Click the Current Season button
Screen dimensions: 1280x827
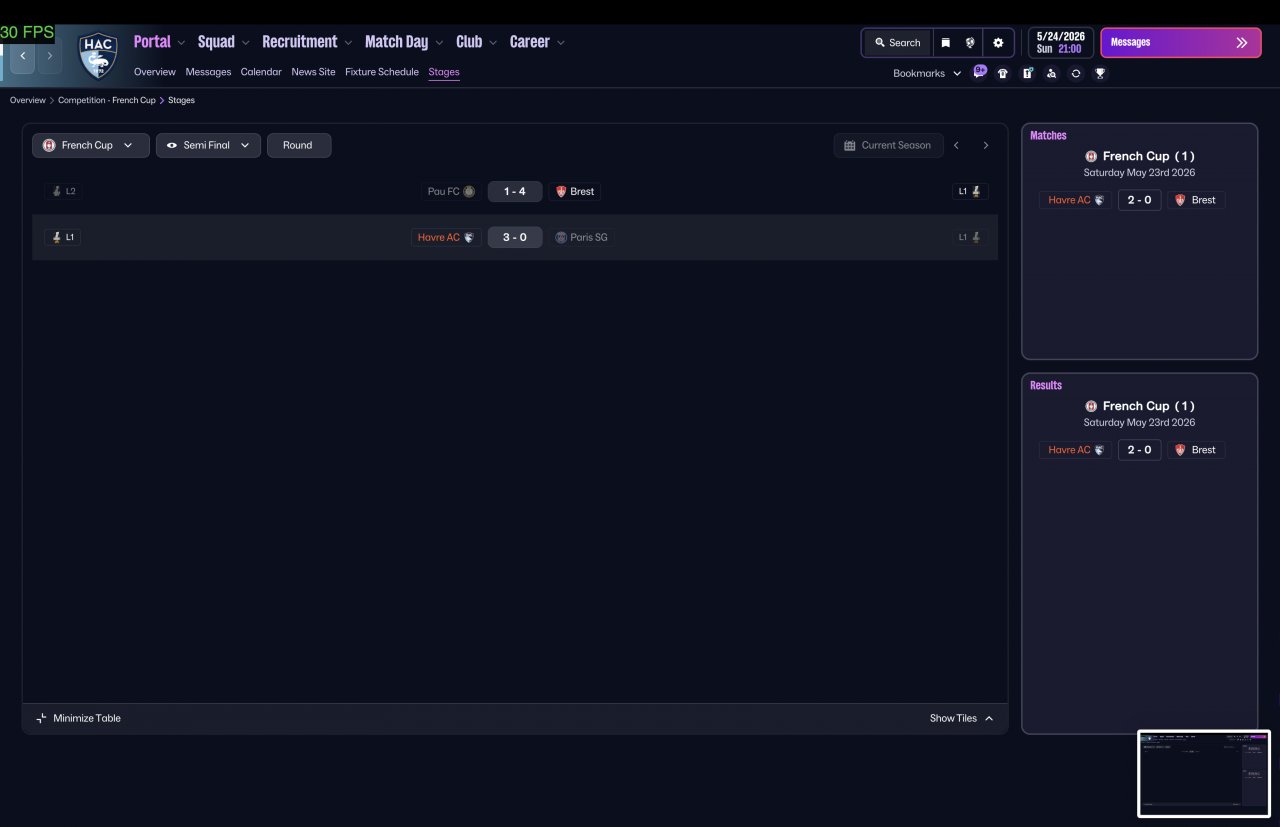888,145
